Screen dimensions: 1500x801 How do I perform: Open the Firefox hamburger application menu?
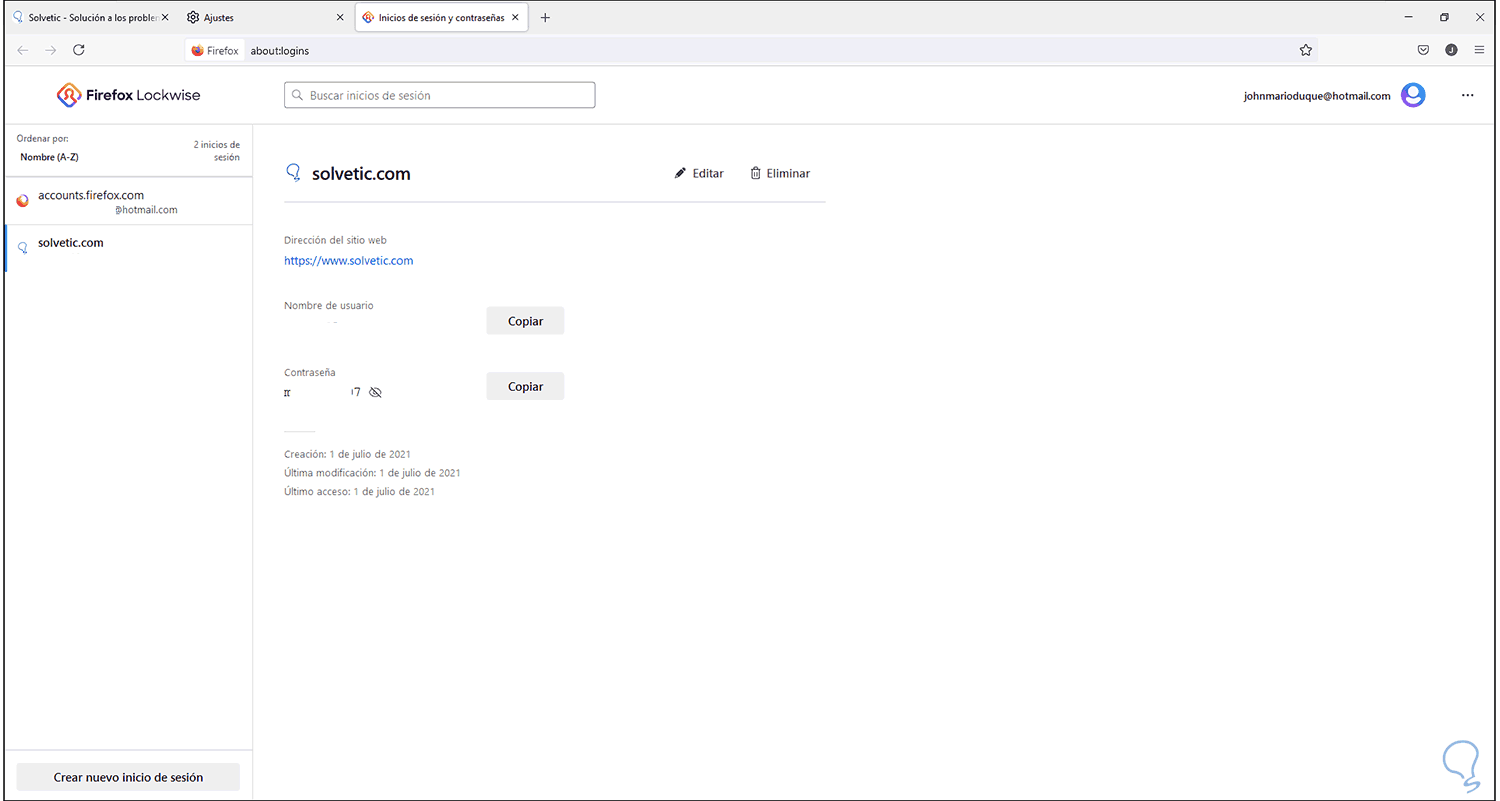tap(1479, 50)
